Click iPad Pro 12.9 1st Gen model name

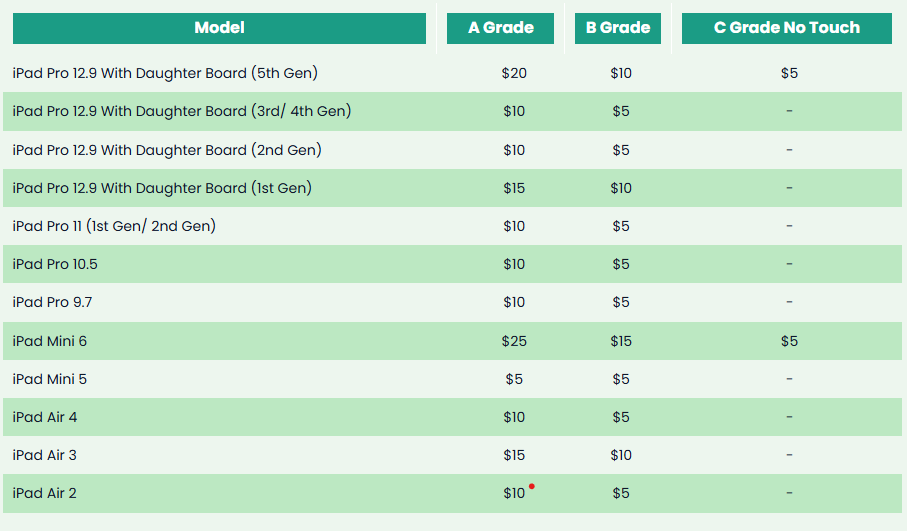tap(162, 188)
